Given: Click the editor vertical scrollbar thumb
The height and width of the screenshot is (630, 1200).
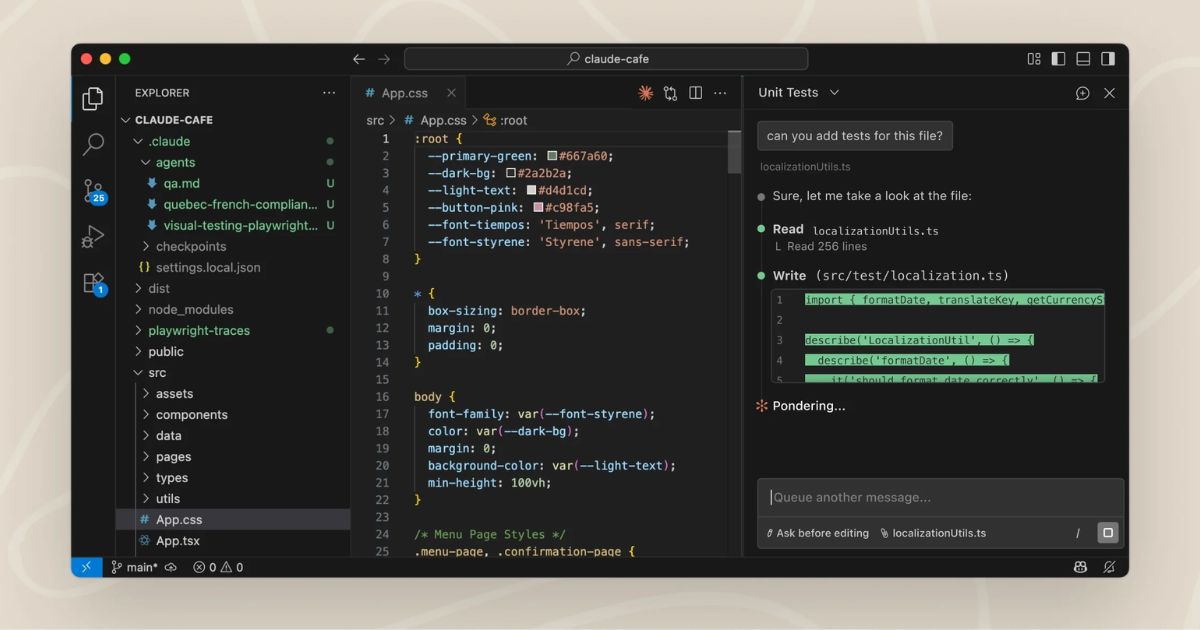Looking at the screenshot, I should [735, 152].
